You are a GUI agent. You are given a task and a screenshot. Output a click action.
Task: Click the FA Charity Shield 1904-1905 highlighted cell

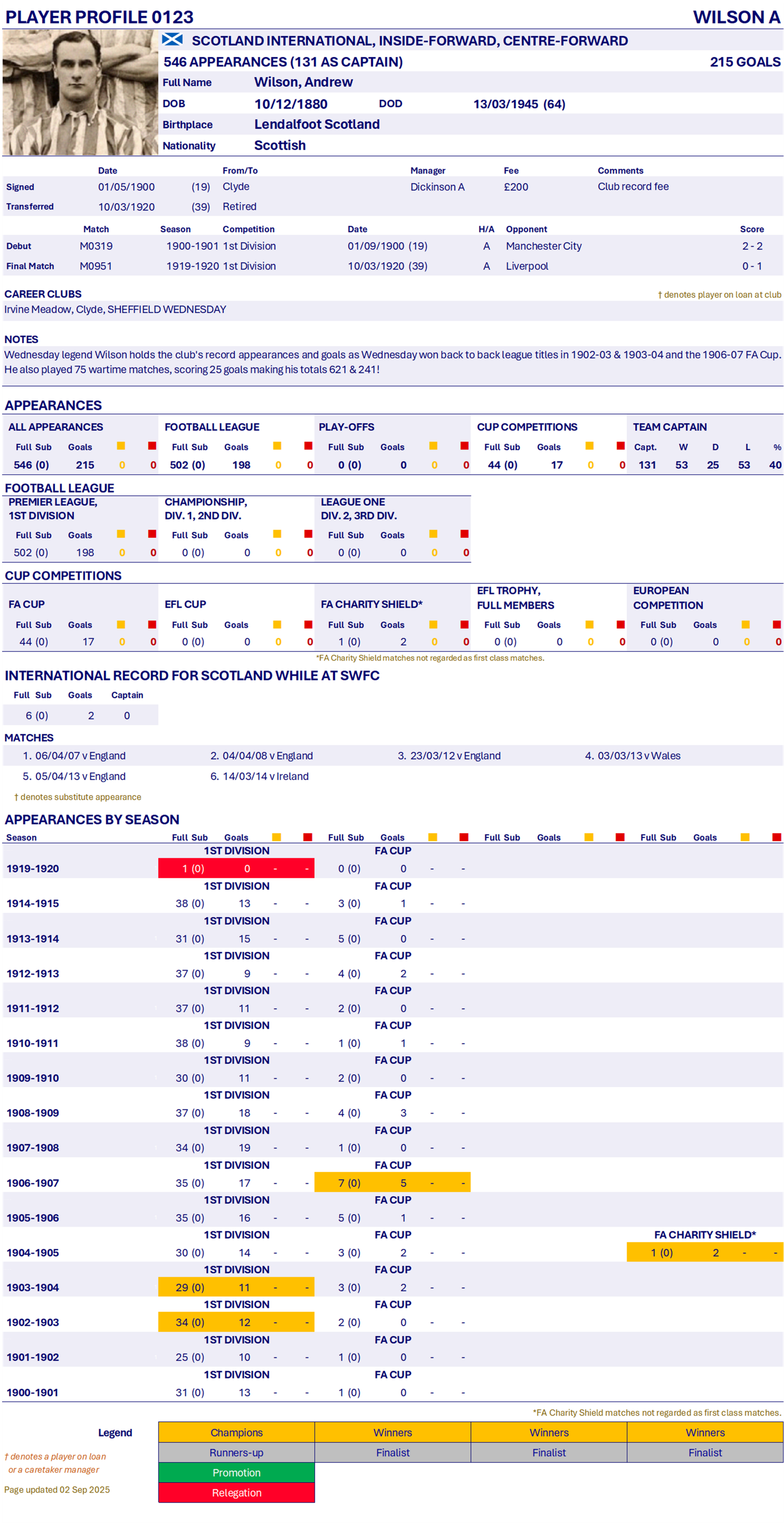pyautogui.click(x=705, y=1252)
